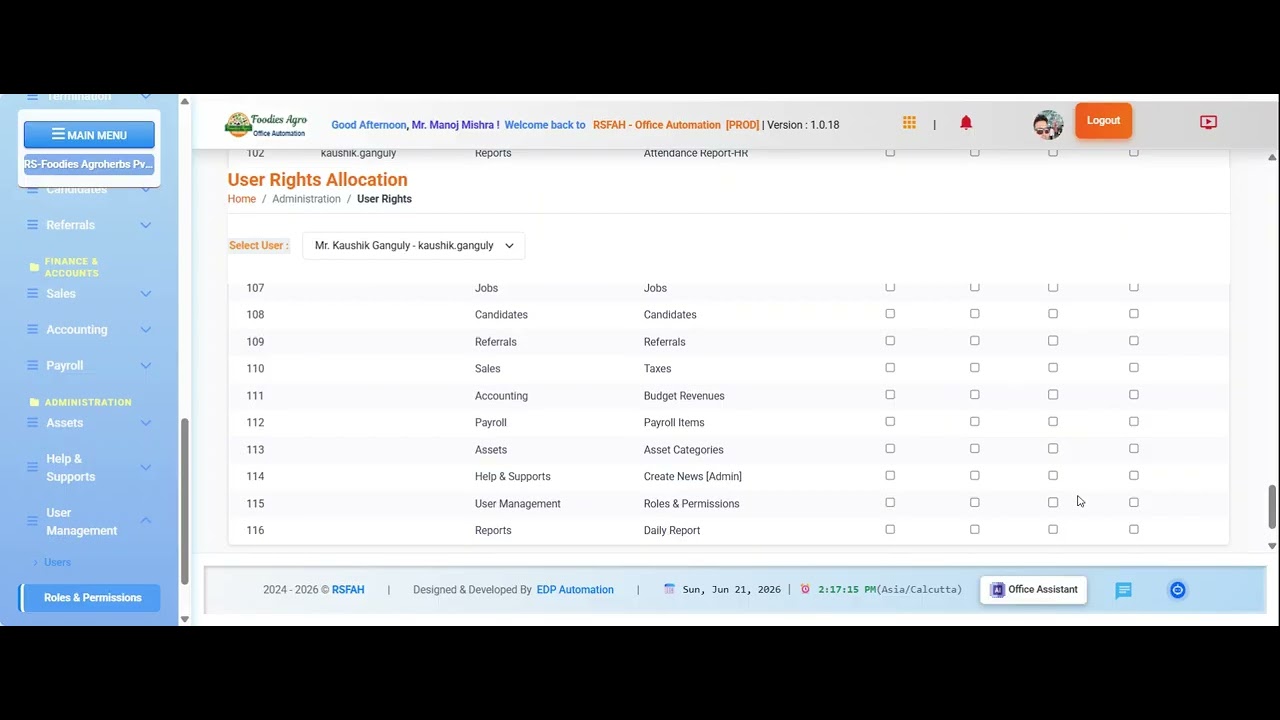Click the red video tutorial icon

click(x=1208, y=122)
